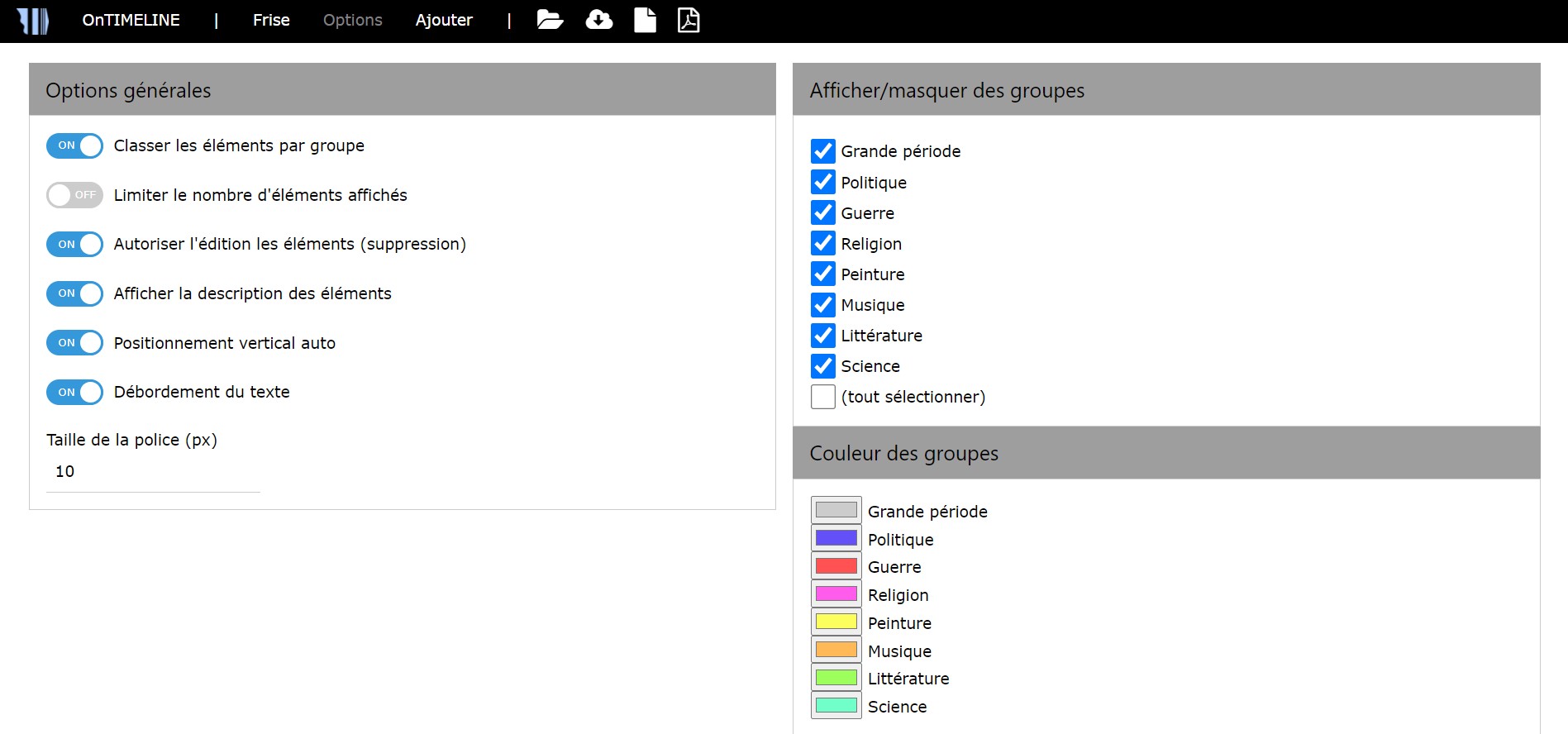Change the Politique blue color swatch
Viewport: 1568px width, 734px height.
[836, 538]
